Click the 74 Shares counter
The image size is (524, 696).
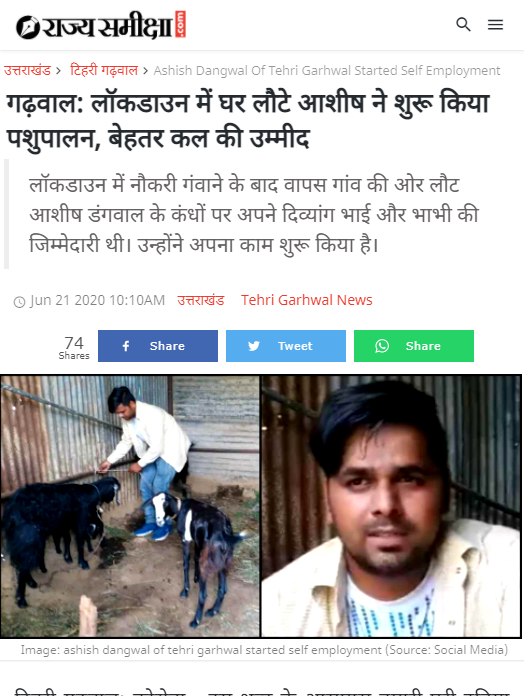point(74,347)
